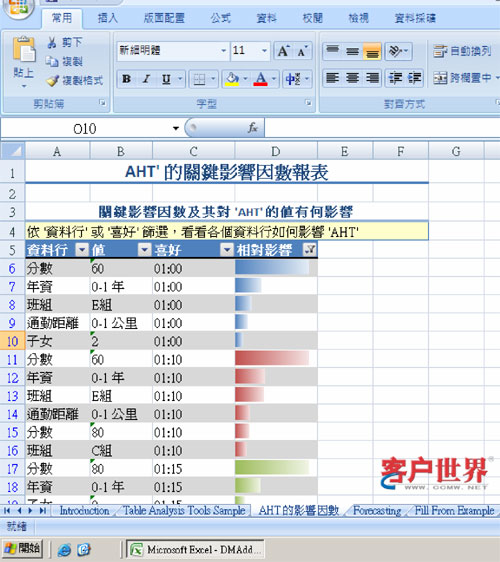500x562 pixels.
Task: Click the text orientation icon
Action: tap(396, 51)
